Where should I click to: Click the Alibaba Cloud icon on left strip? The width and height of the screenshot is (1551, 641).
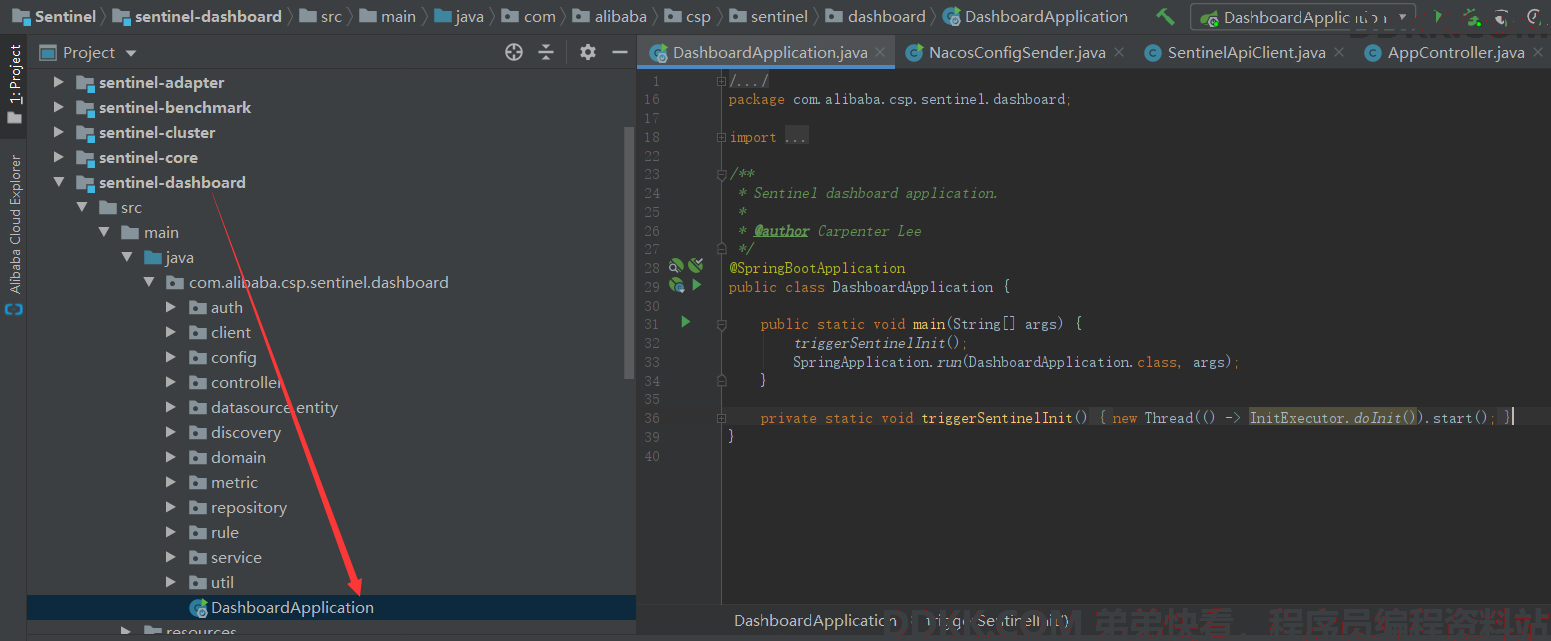14,310
